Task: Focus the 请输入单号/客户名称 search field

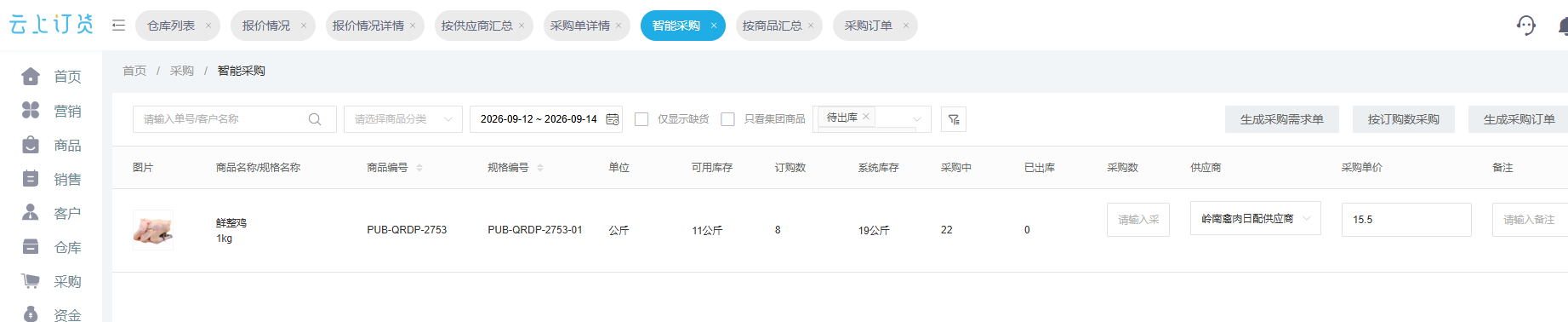Action: [x=235, y=119]
